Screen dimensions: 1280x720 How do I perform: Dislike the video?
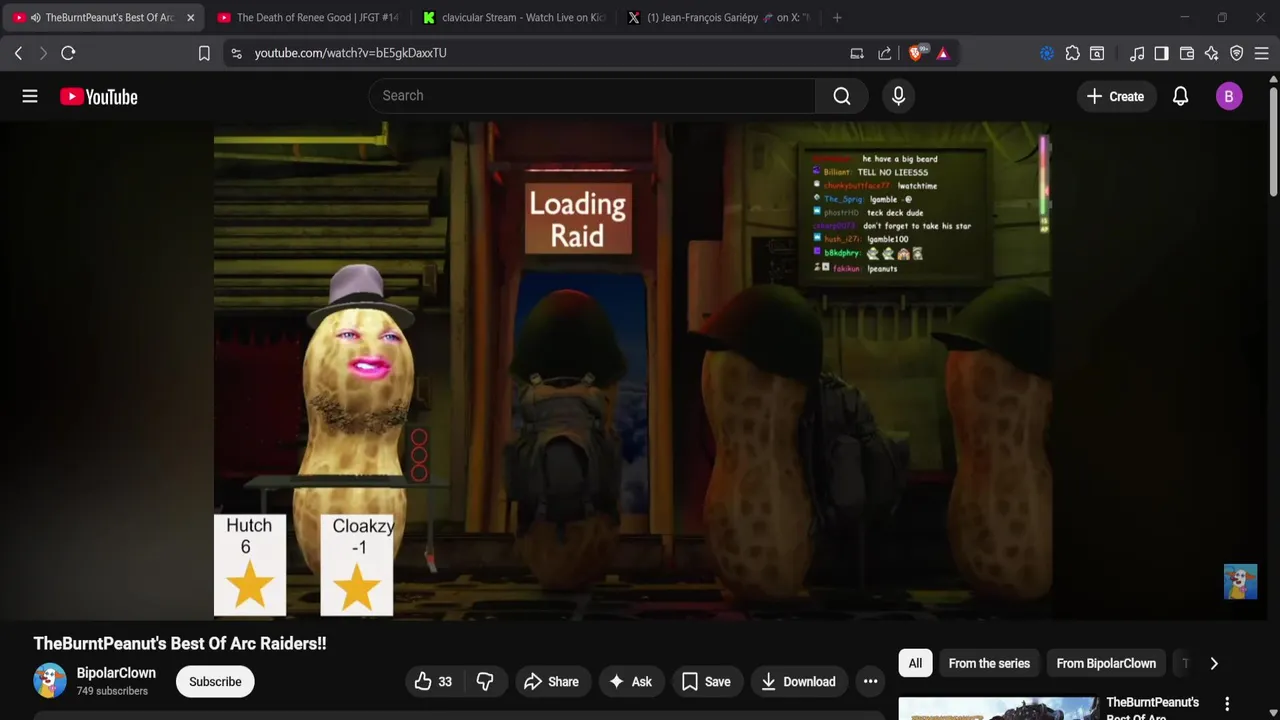485,682
